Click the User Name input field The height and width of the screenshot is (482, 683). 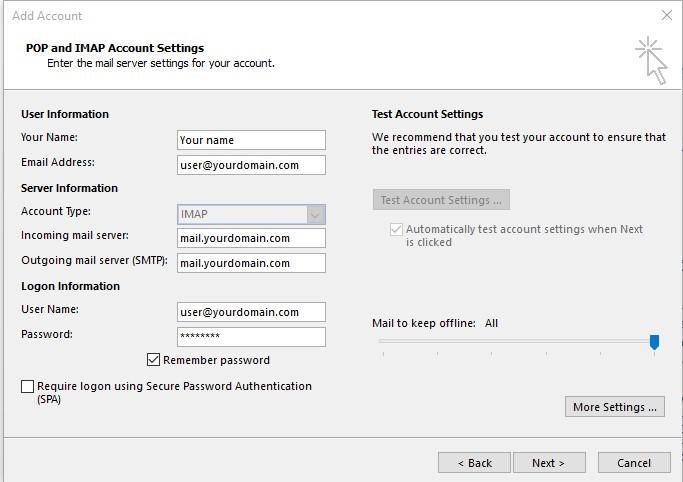coord(251,312)
